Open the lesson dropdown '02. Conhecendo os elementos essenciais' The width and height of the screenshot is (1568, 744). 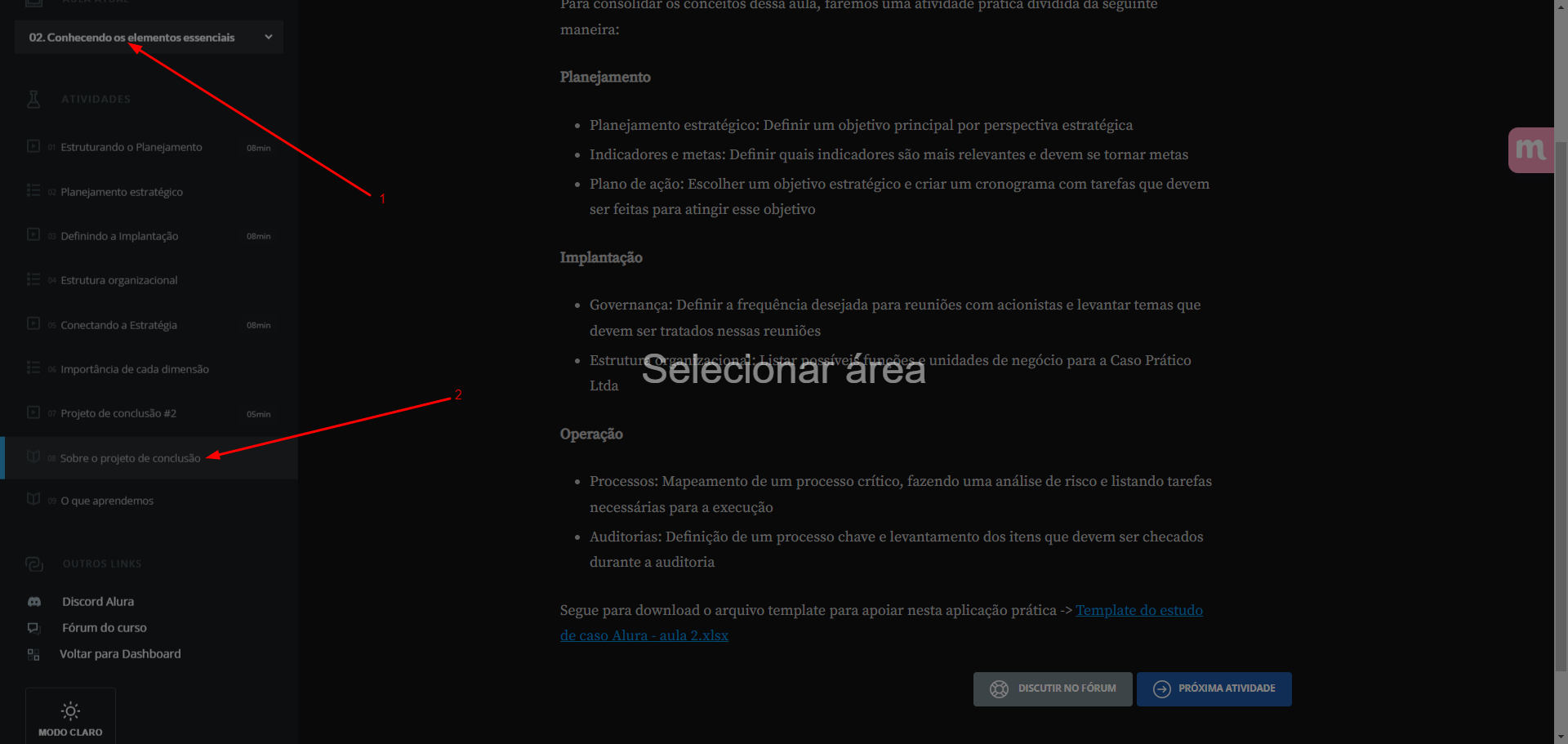tap(149, 38)
